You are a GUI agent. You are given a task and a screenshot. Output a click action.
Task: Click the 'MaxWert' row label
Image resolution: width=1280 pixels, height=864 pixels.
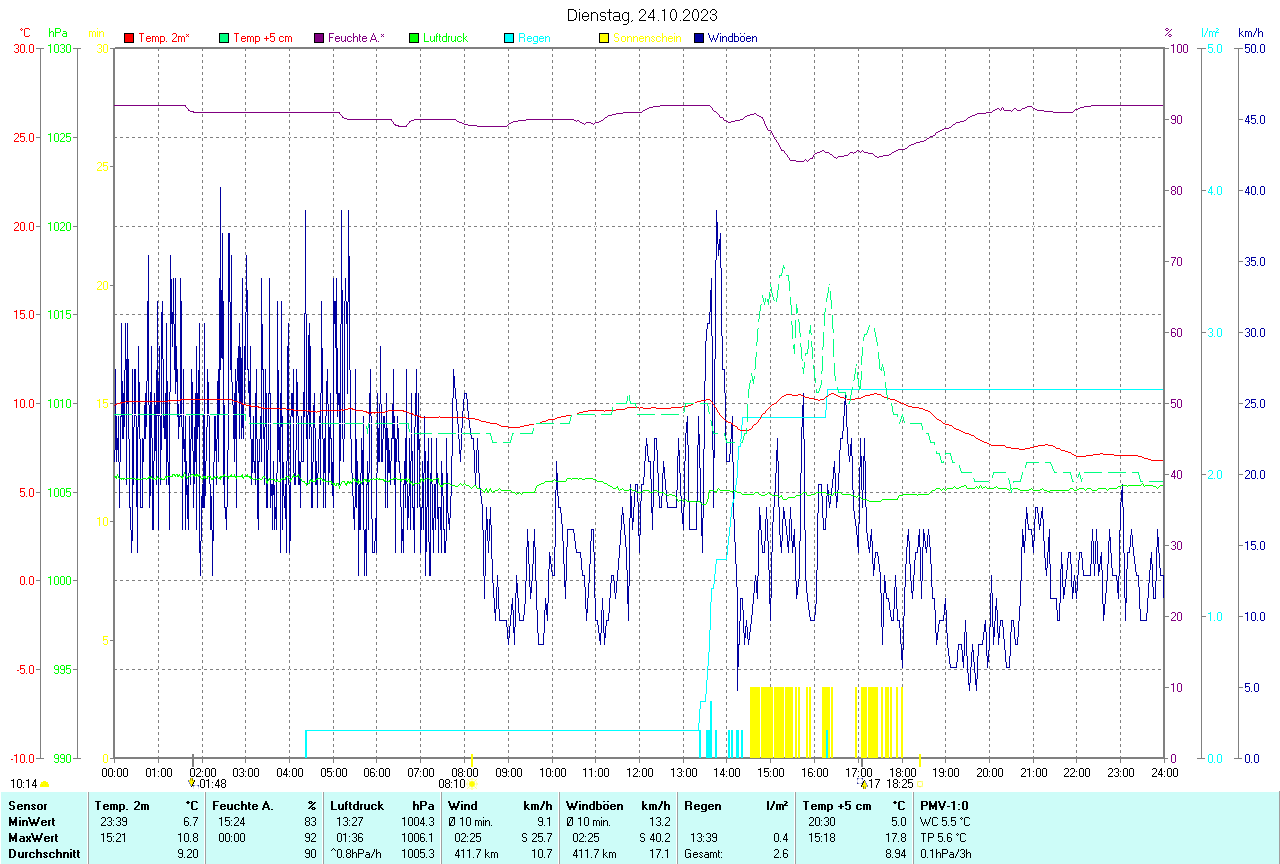click(32, 837)
